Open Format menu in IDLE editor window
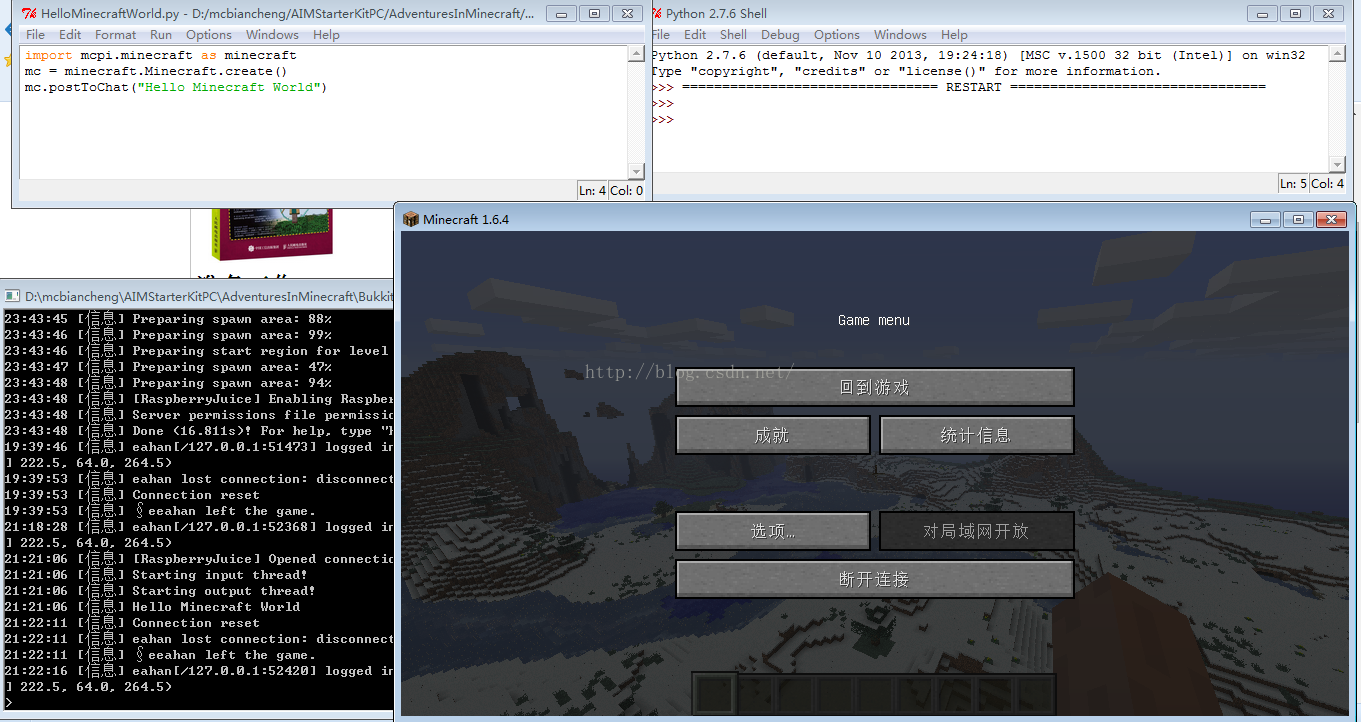Viewport: 1361px width, 722px height. pos(116,34)
